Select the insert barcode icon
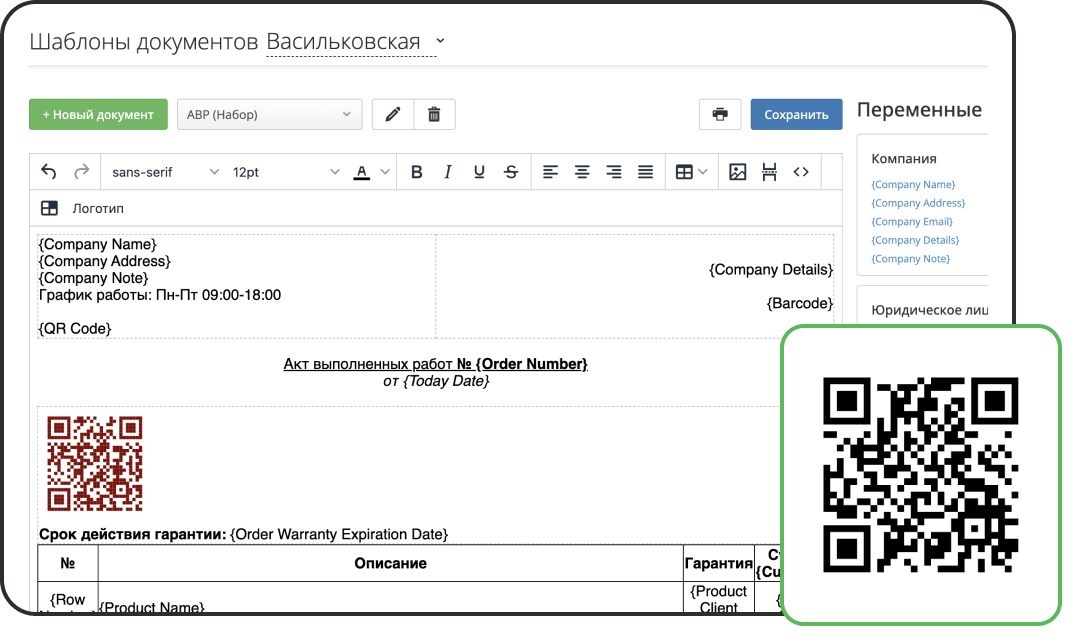This screenshot has width=1092, height=644. (x=769, y=171)
